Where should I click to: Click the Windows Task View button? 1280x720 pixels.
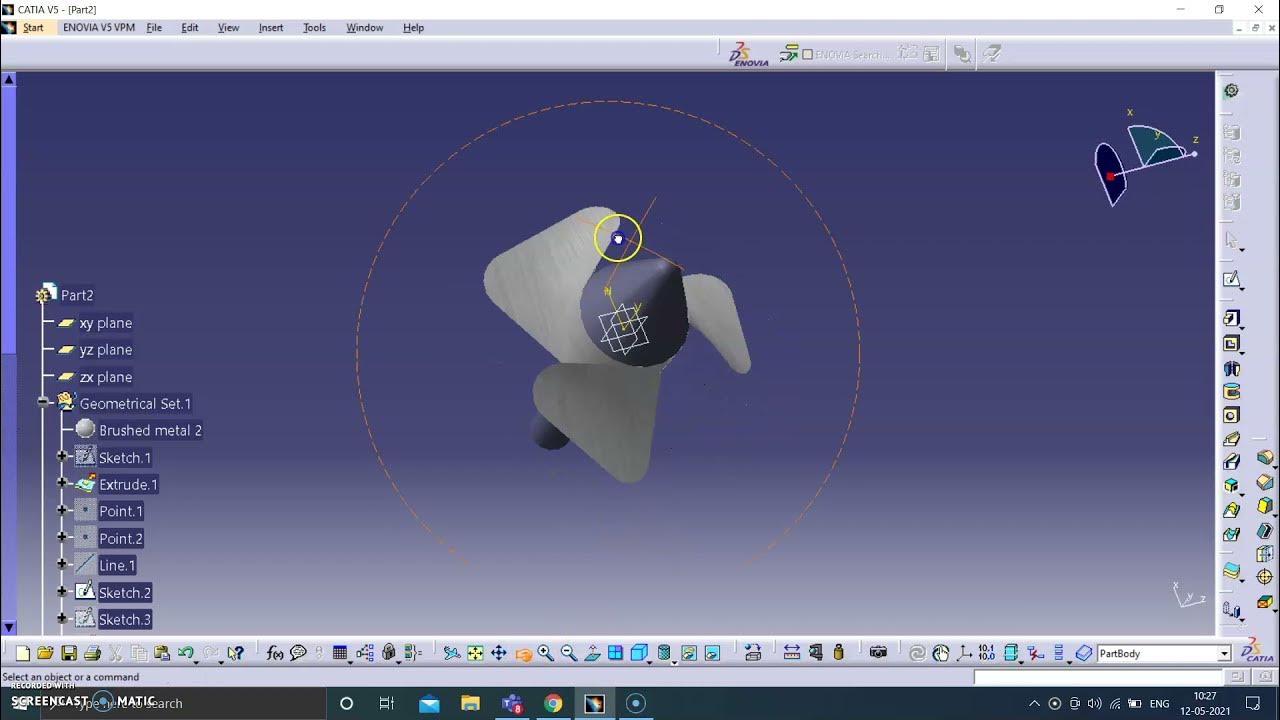click(387, 703)
